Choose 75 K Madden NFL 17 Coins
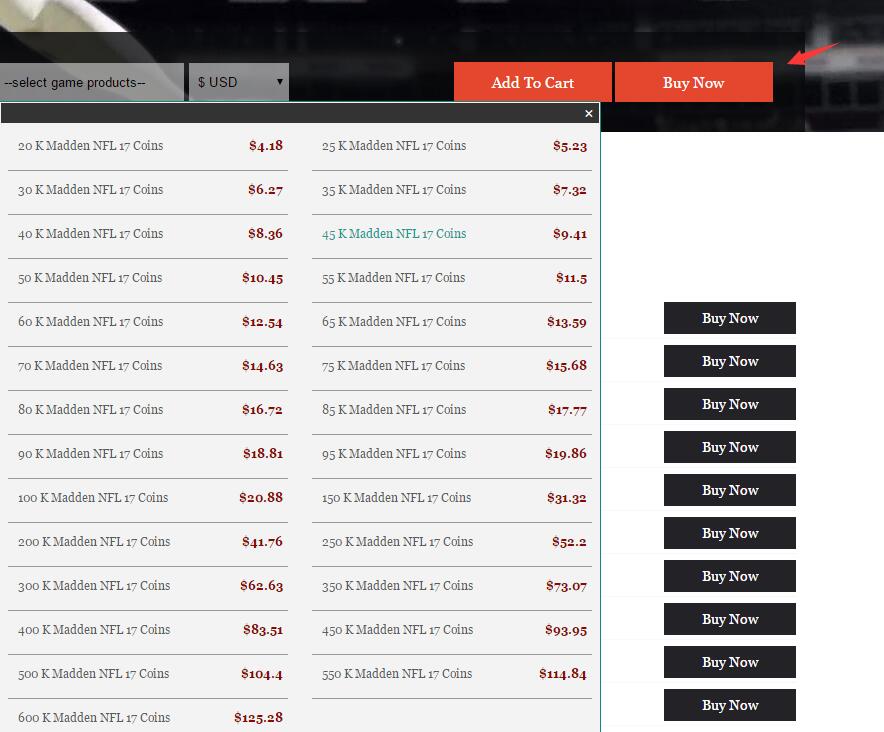884x732 pixels. (394, 365)
